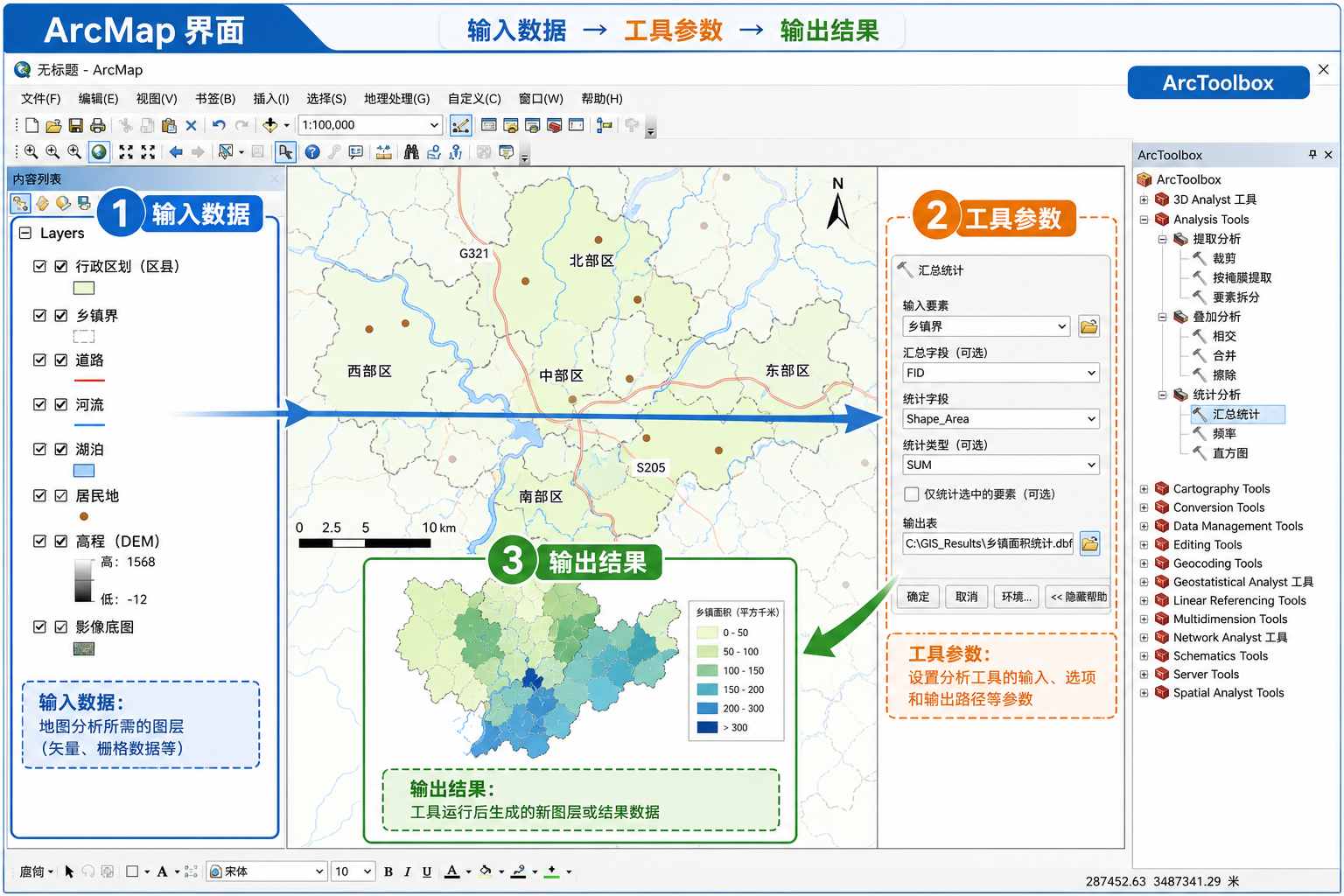This screenshot has width=1344, height=896.
Task: Click the 环境... button in the tool dialog
Action: point(1017,597)
